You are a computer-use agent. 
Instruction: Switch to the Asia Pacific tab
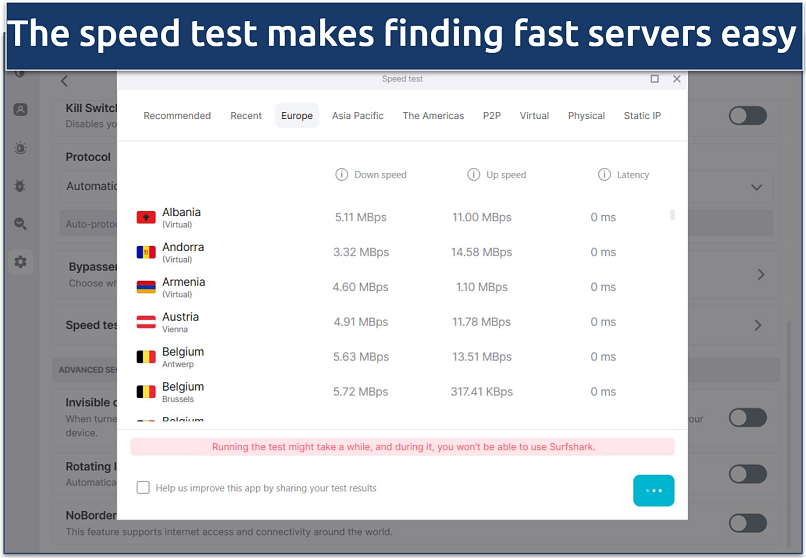358,116
